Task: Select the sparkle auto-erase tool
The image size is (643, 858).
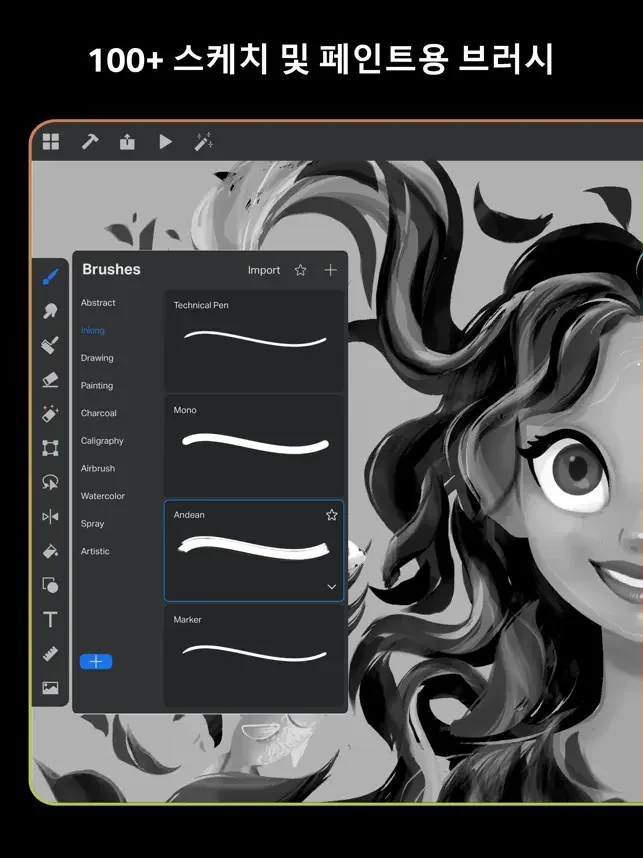Action: click(x=50, y=414)
